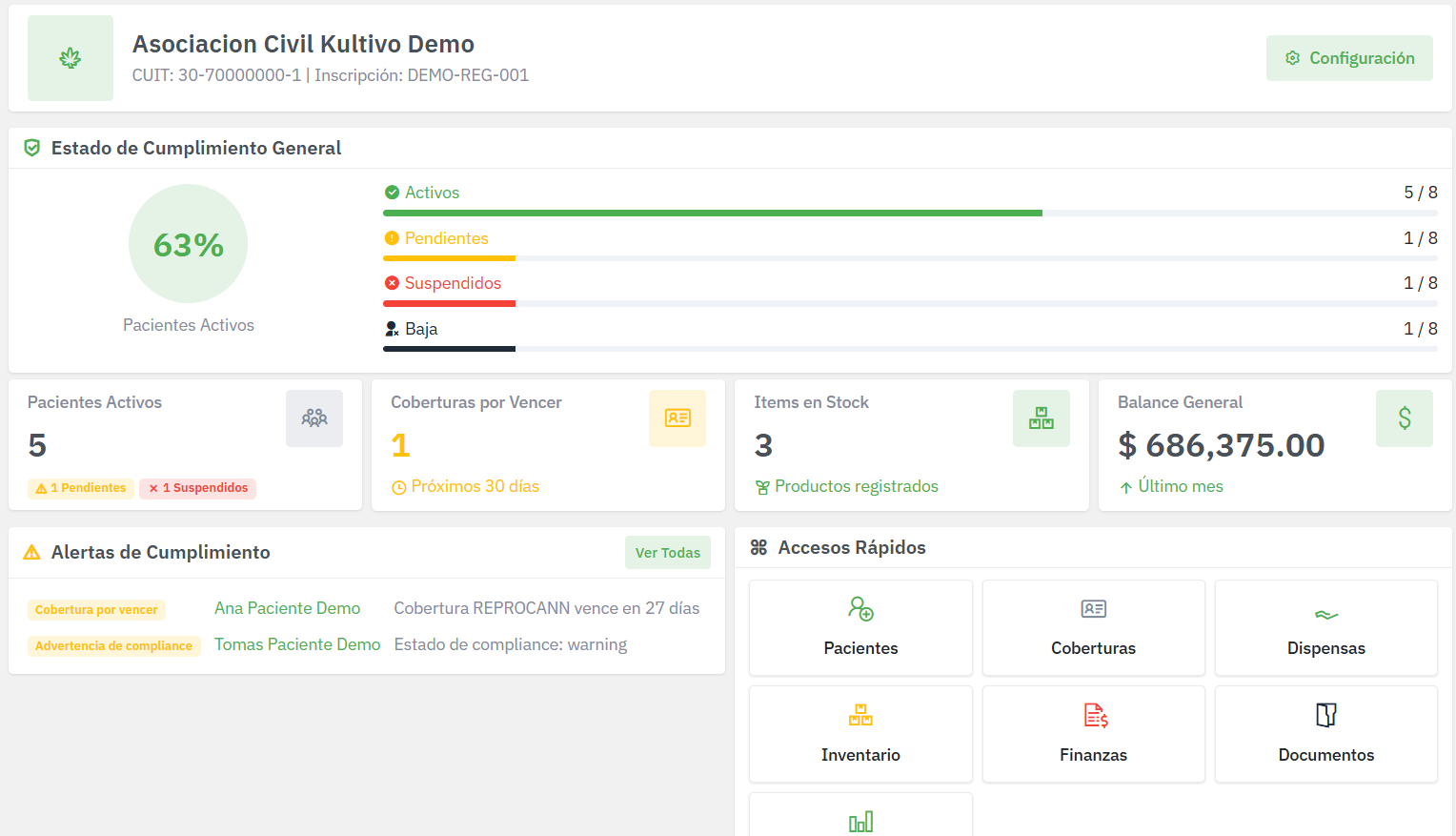Click the Productos registrados label
The height and width of the screenshot is (836, 1456).
click(x=857, y=486)
